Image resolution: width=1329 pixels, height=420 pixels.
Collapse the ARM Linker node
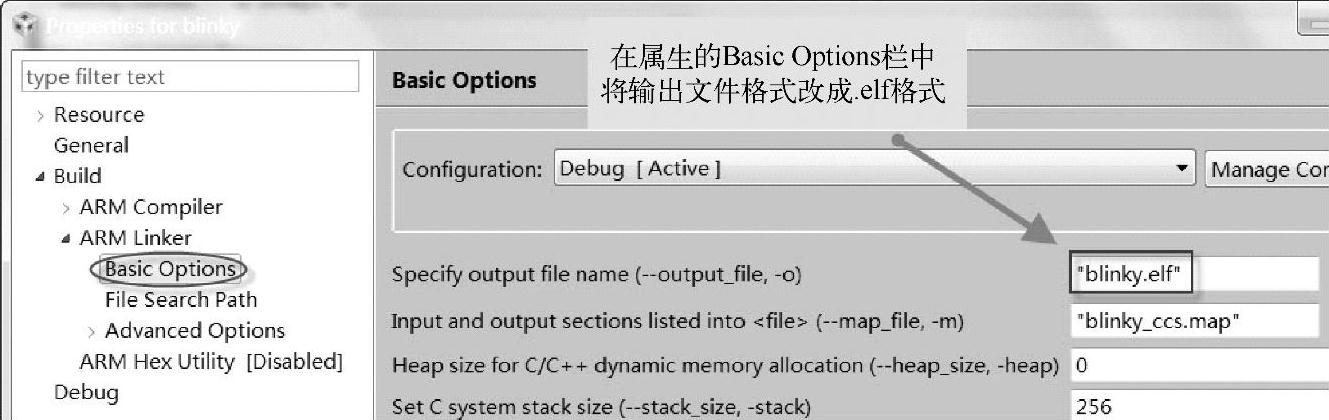click(x=66, y=239)
